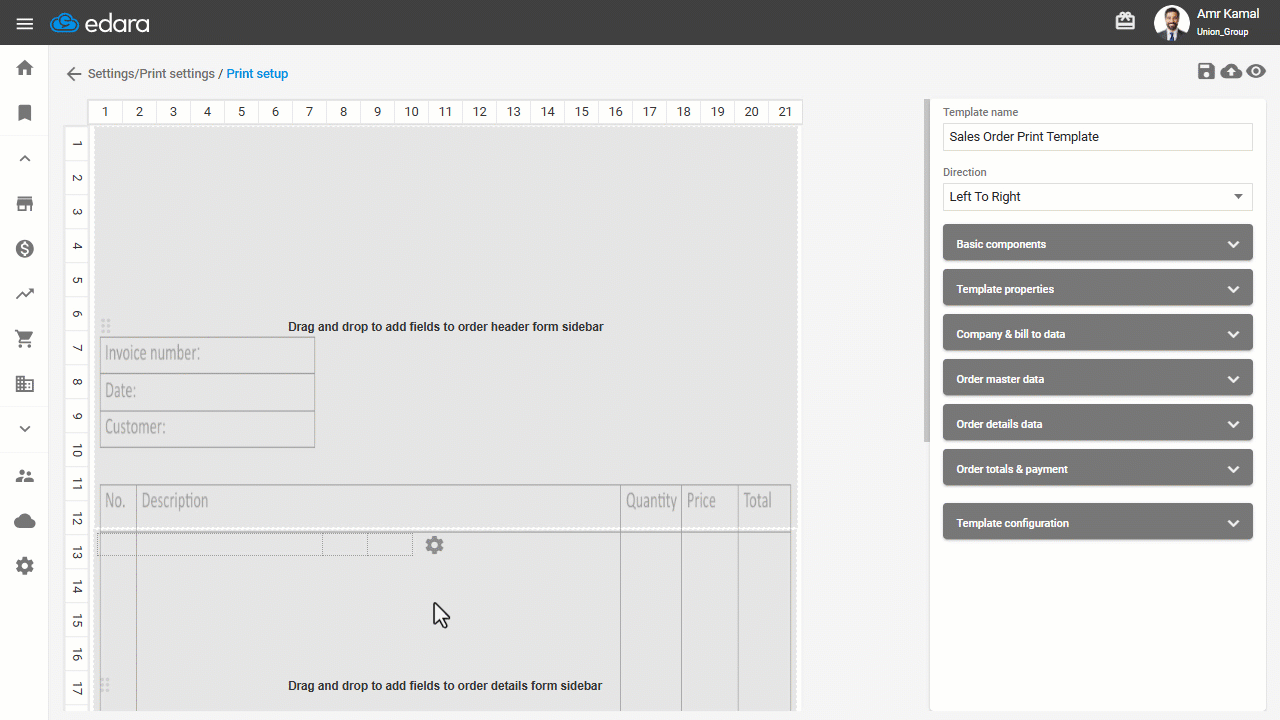Open the store sidebar icon

25,204
